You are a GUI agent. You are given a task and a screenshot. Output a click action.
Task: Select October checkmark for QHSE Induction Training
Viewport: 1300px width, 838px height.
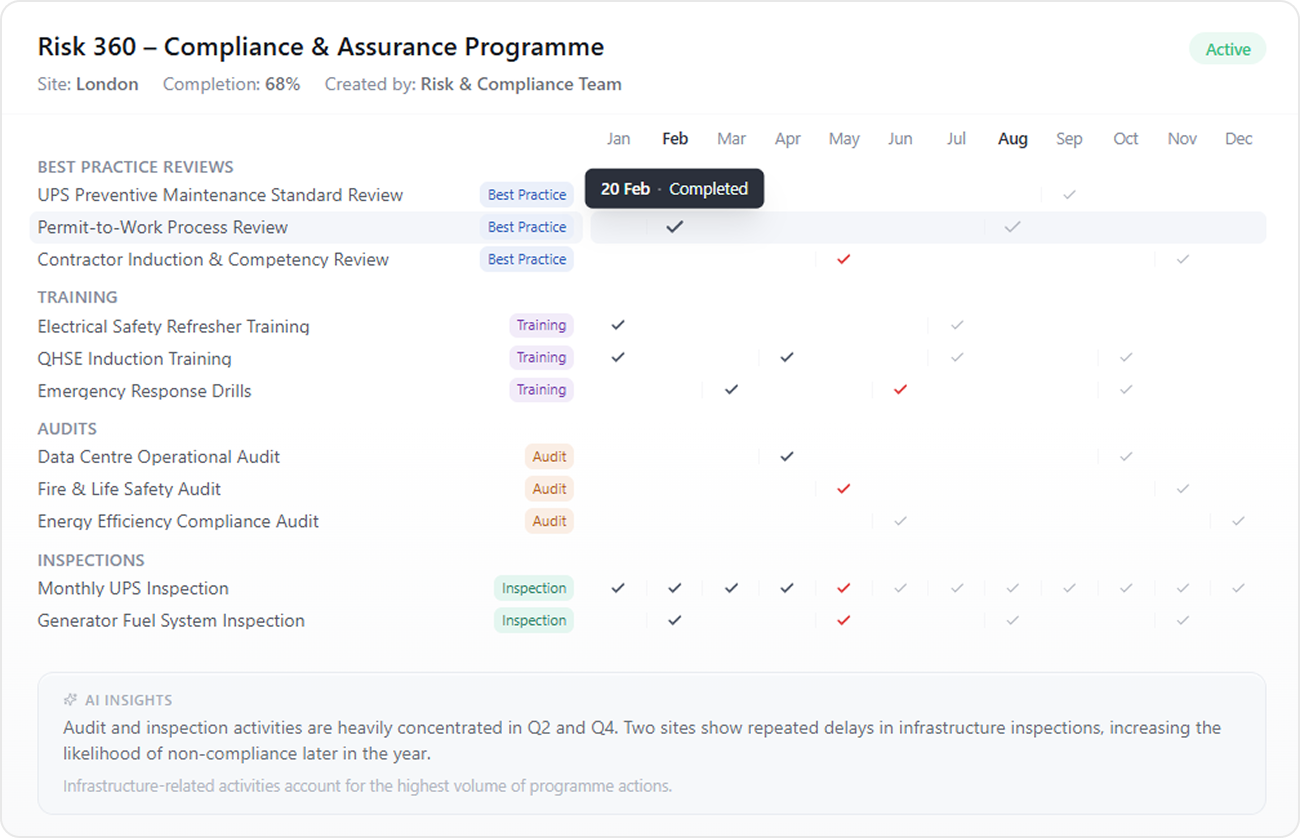coord(1126,357)
